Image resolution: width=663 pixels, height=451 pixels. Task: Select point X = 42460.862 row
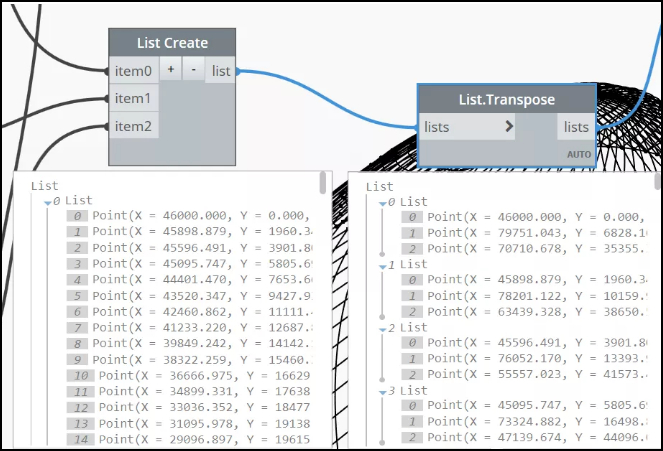click(189, 312)
